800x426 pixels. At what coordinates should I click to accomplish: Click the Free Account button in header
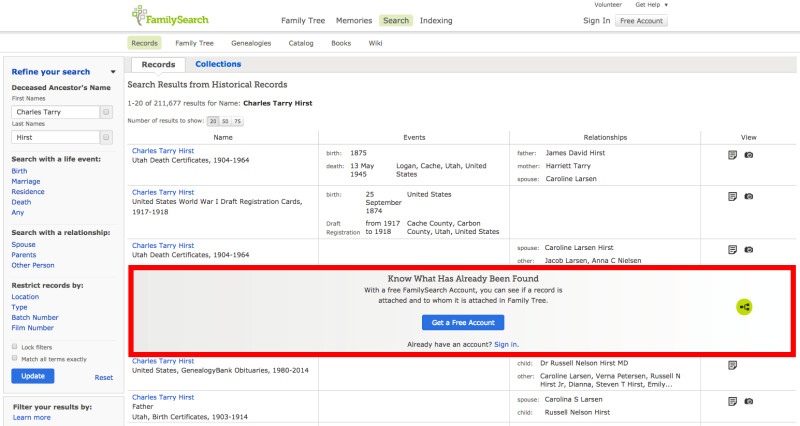tap(641, 21)
